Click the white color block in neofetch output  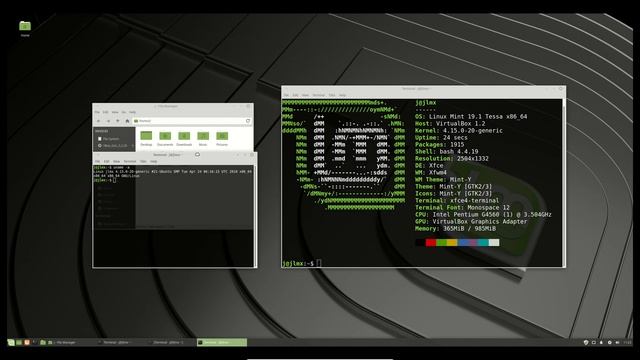pyautogui.click(x=494, y=242)
